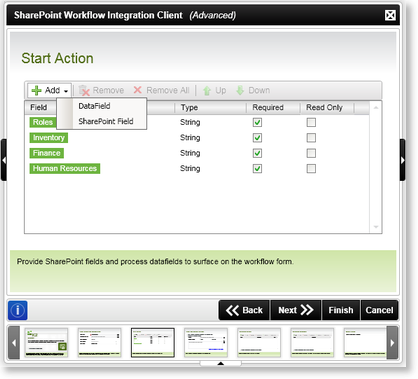Click the list scrollbar down arrow
Viewport: 418px width, 379px height.
(x=376, y=227)
